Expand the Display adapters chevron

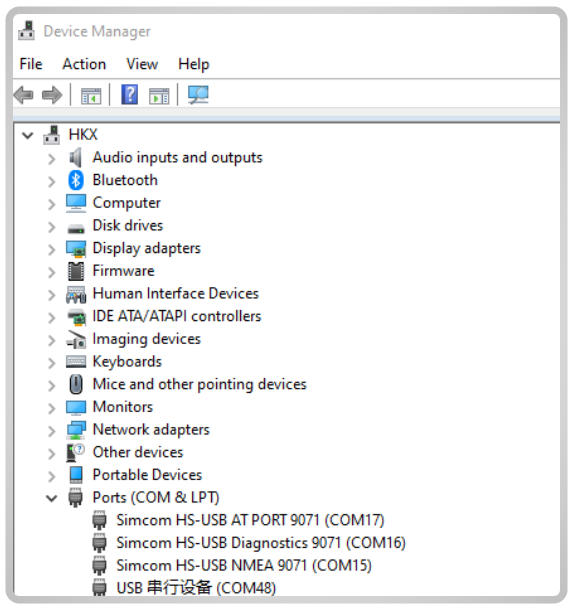coord(51,249)
